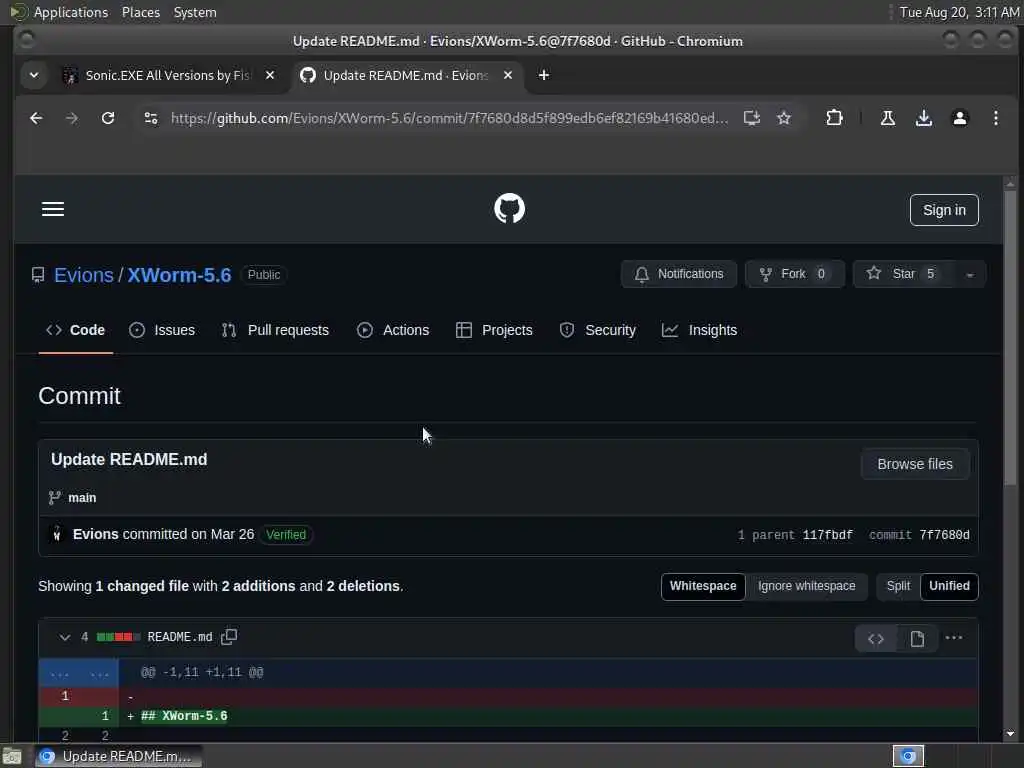Open the Pull requests tab
This screenshot has height=768, width=1024.
click(275, 330)
